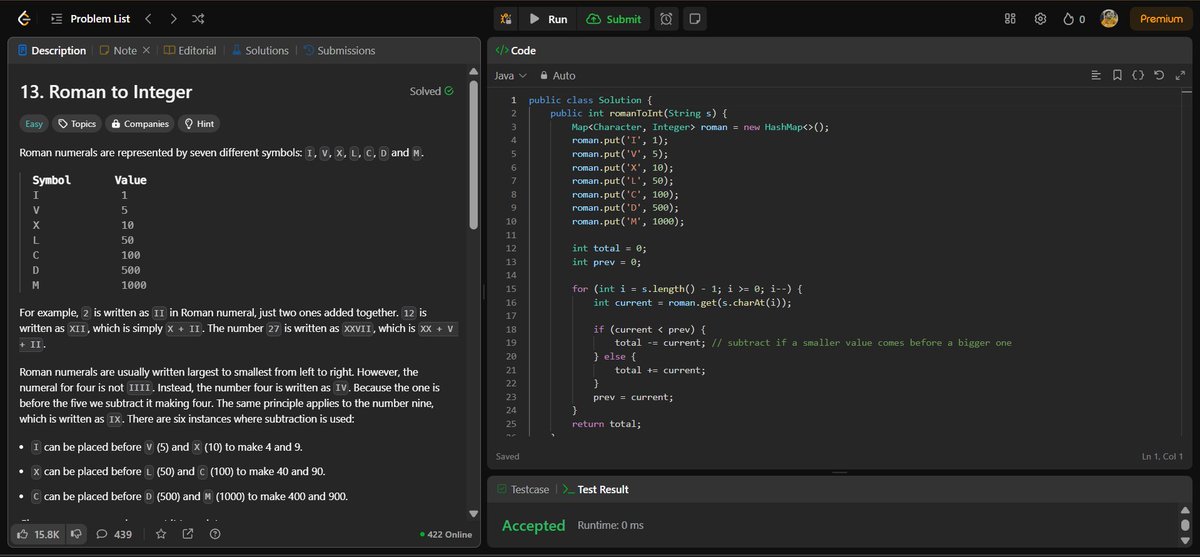This screenshot has width=1200, height=557.
Task: Open the Testcase tab
Action: pos(523,489)
